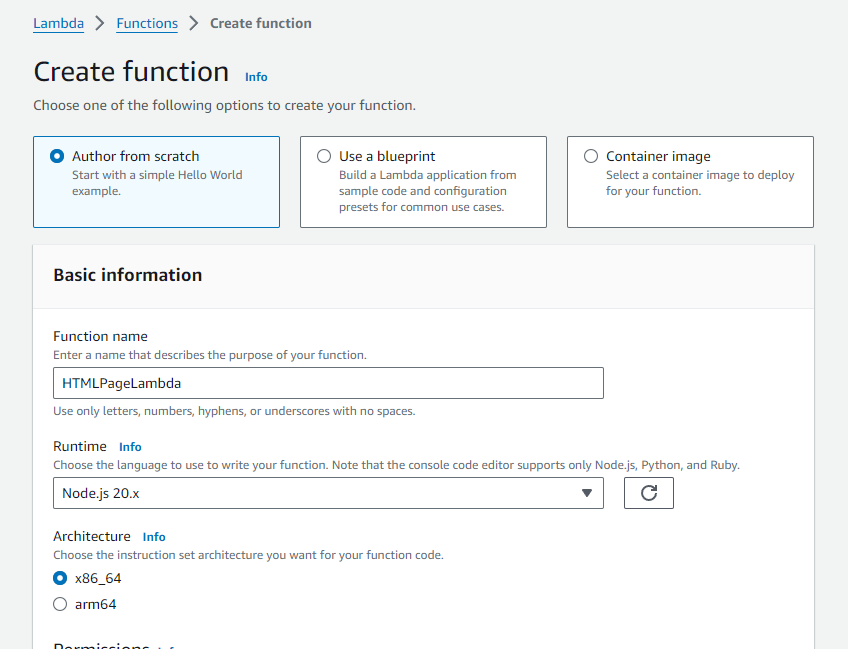Screen dimensions: 848x649
Task: Click Info beside the Architecture heading
Action: [153, 537]
